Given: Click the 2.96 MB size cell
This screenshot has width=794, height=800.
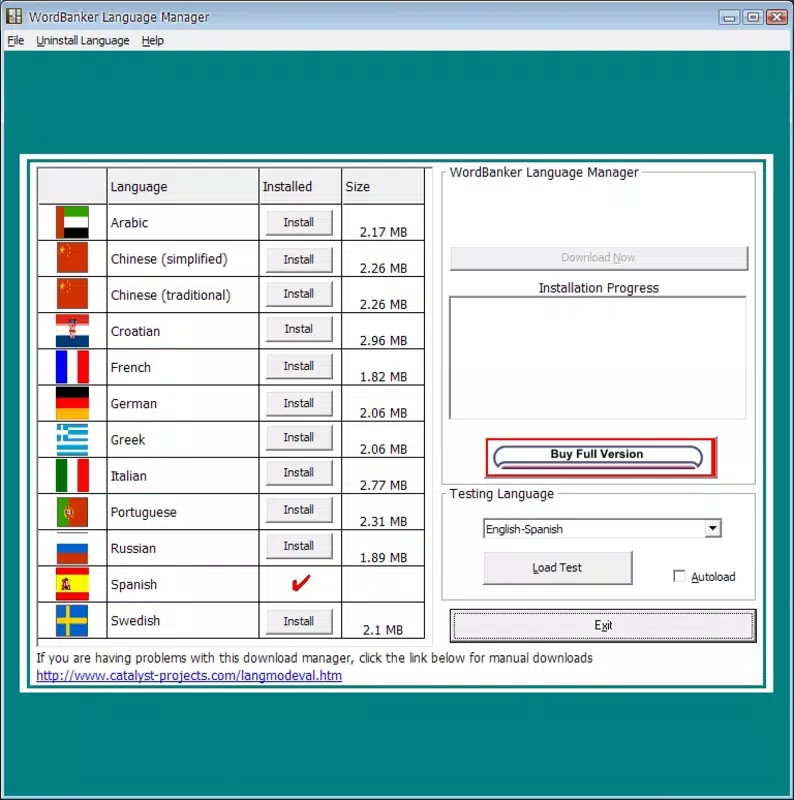Looking at the screenshot, I should point(383,331).
